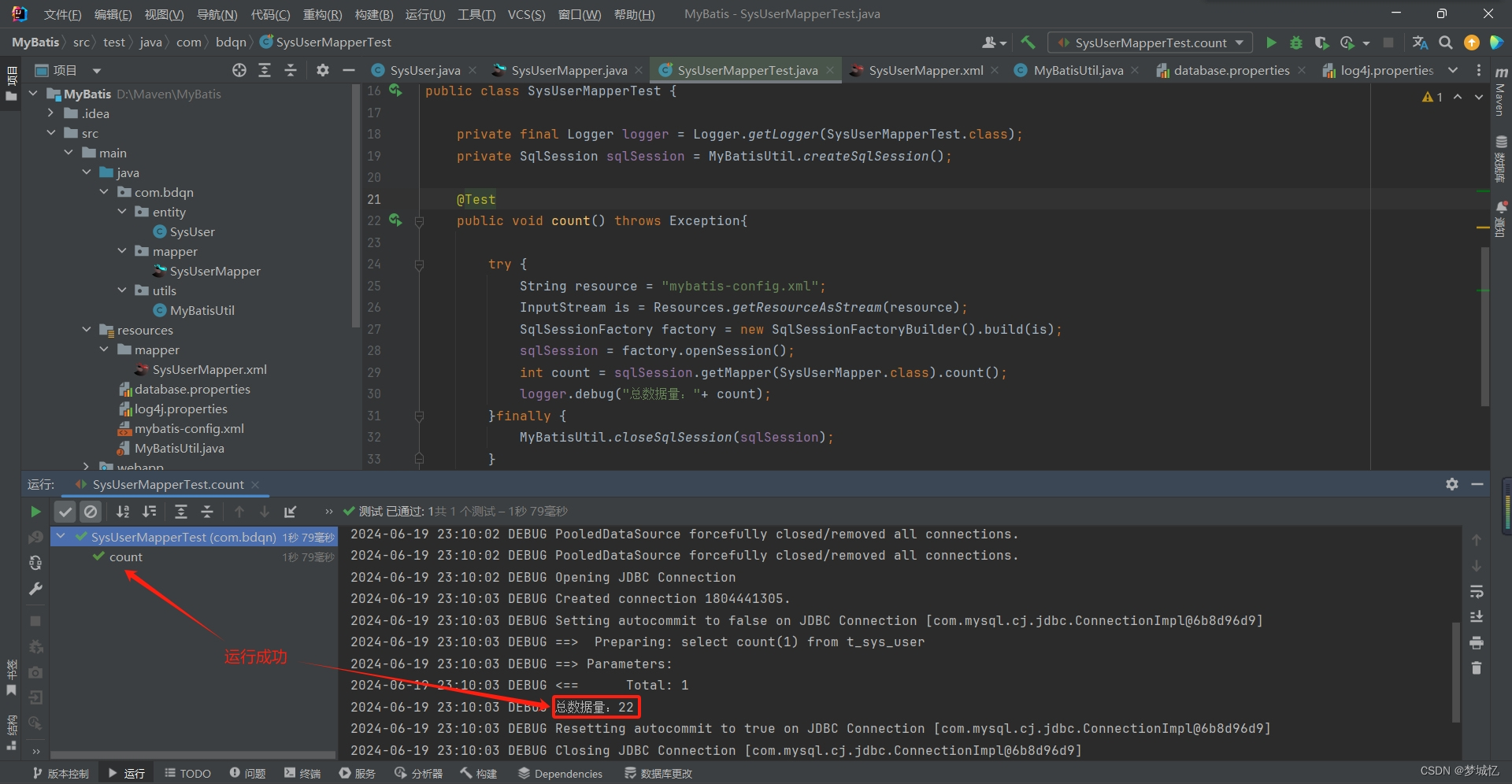Open the 终端 terminal tool window
Screen dimensions: 1512x784
302,774
